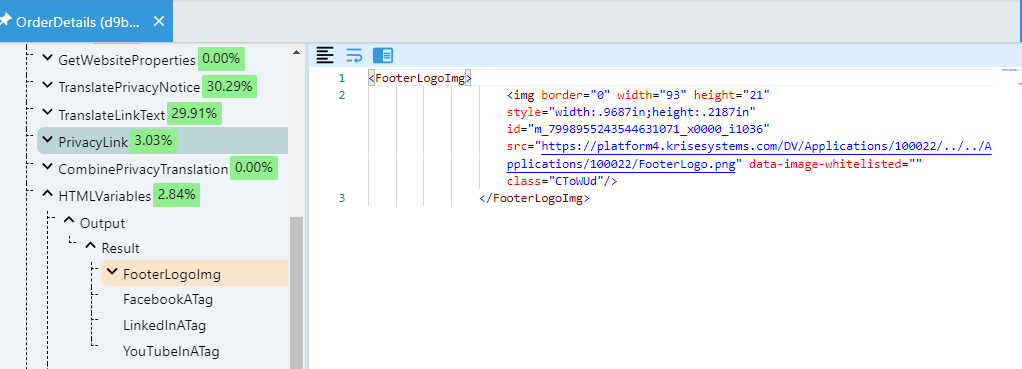
Task: Click the opening FooterLogoImg tag in editor
Action: tap(420, 78)
